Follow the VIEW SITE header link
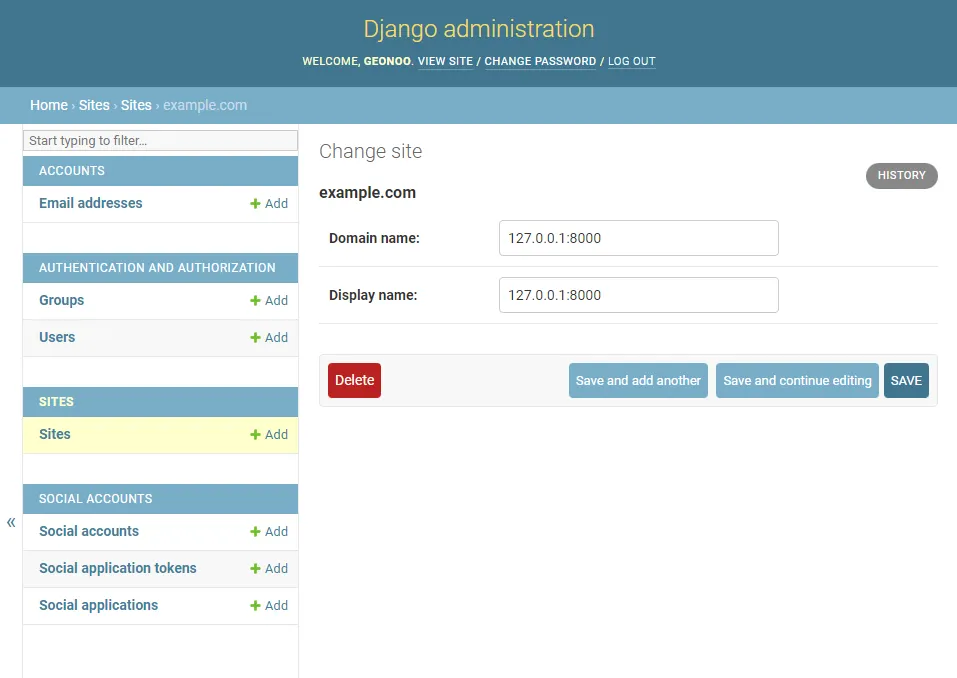957x678 pixels. 446,61
